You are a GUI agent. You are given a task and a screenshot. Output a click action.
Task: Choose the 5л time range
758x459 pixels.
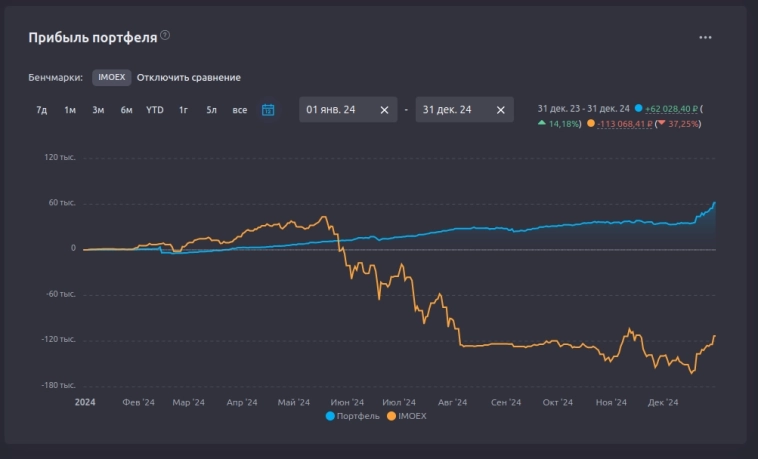(x=211, y=110)
